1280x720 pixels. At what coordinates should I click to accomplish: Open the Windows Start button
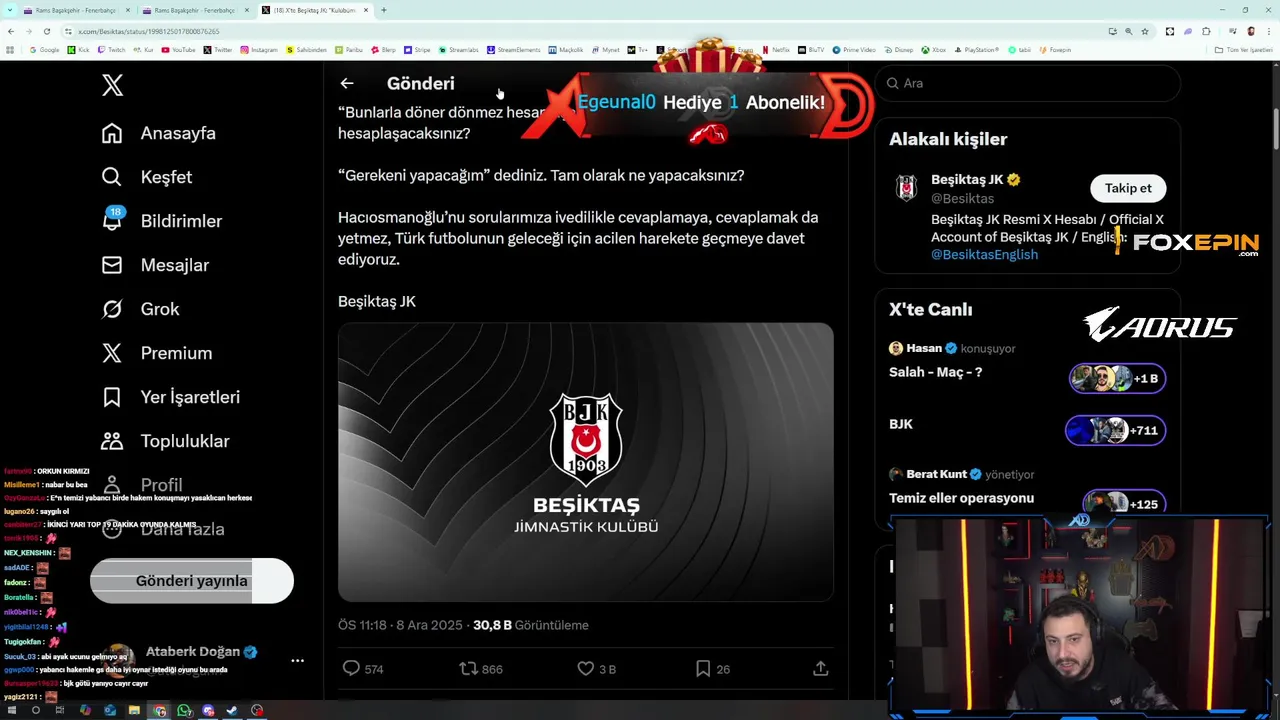[11, 711]
